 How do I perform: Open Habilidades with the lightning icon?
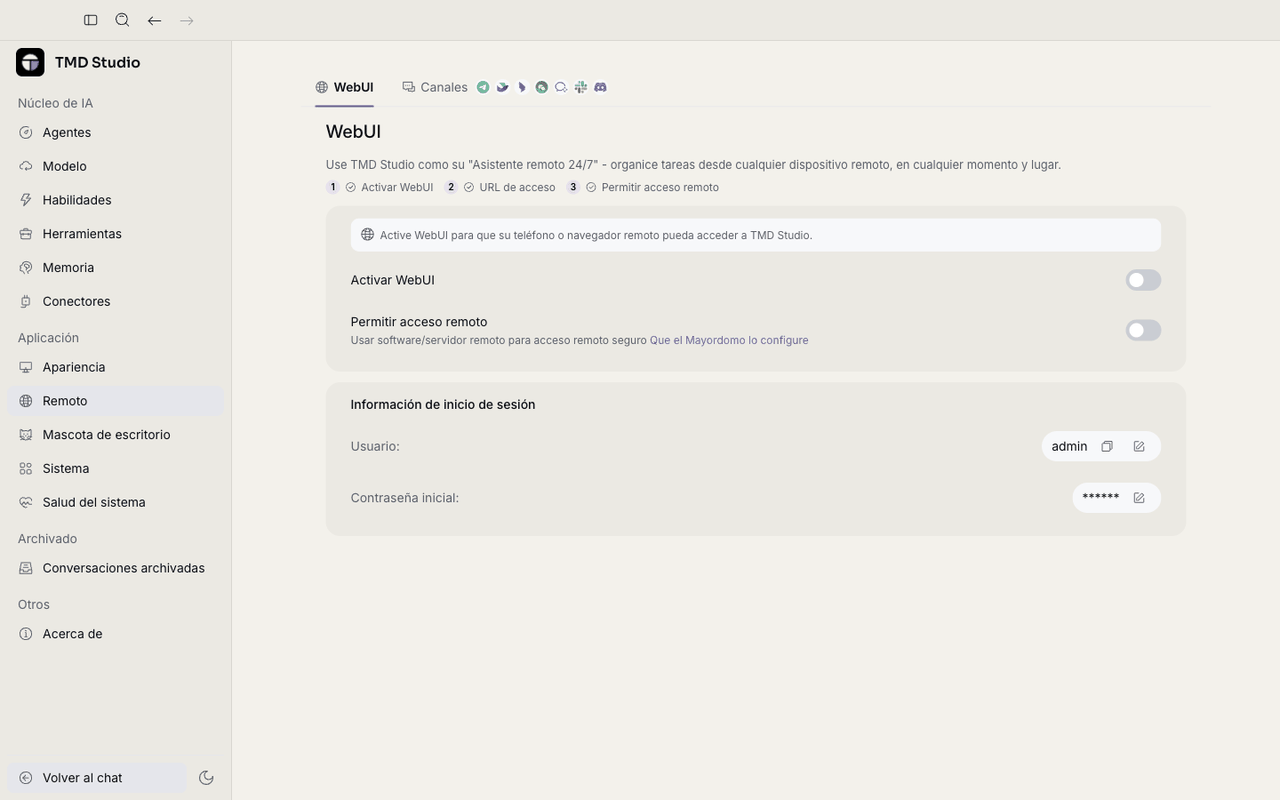116,200
